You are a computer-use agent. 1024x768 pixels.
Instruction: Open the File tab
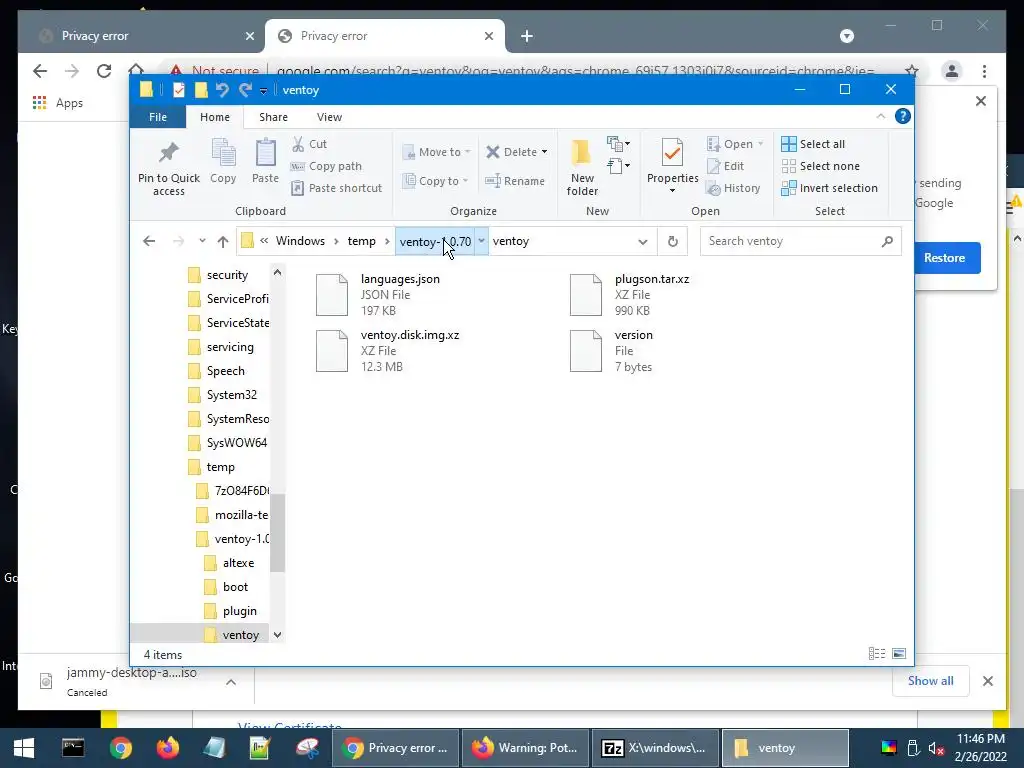pos(157,117)
